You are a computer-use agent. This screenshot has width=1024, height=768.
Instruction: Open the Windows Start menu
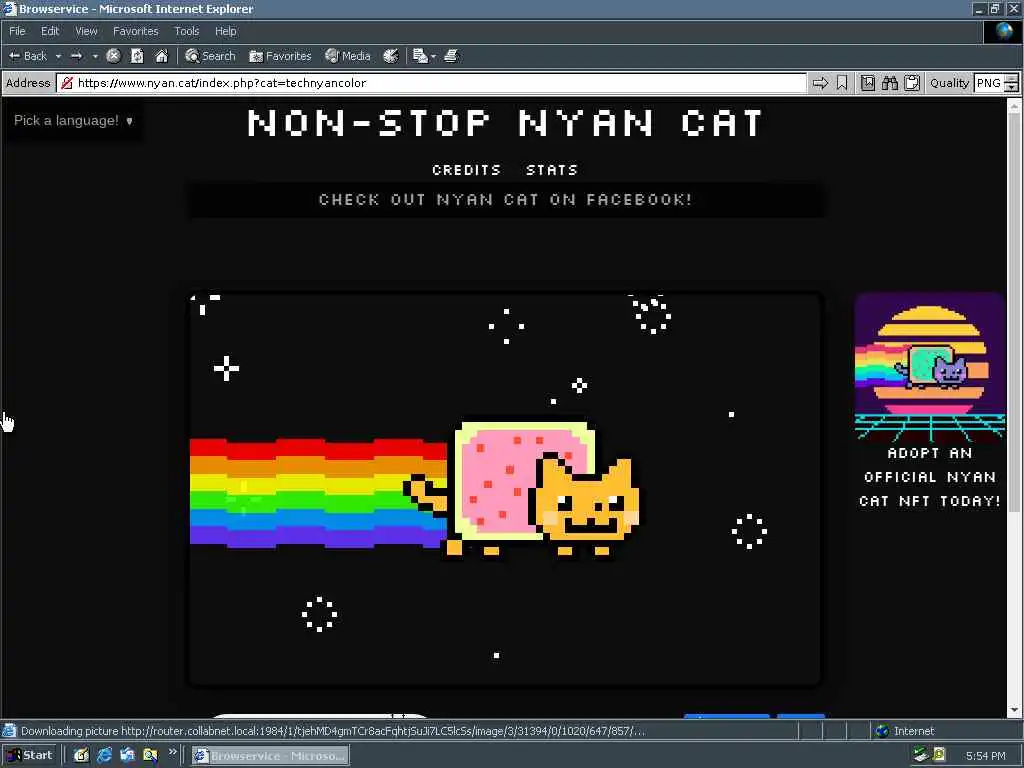click(x=30, y=755)
